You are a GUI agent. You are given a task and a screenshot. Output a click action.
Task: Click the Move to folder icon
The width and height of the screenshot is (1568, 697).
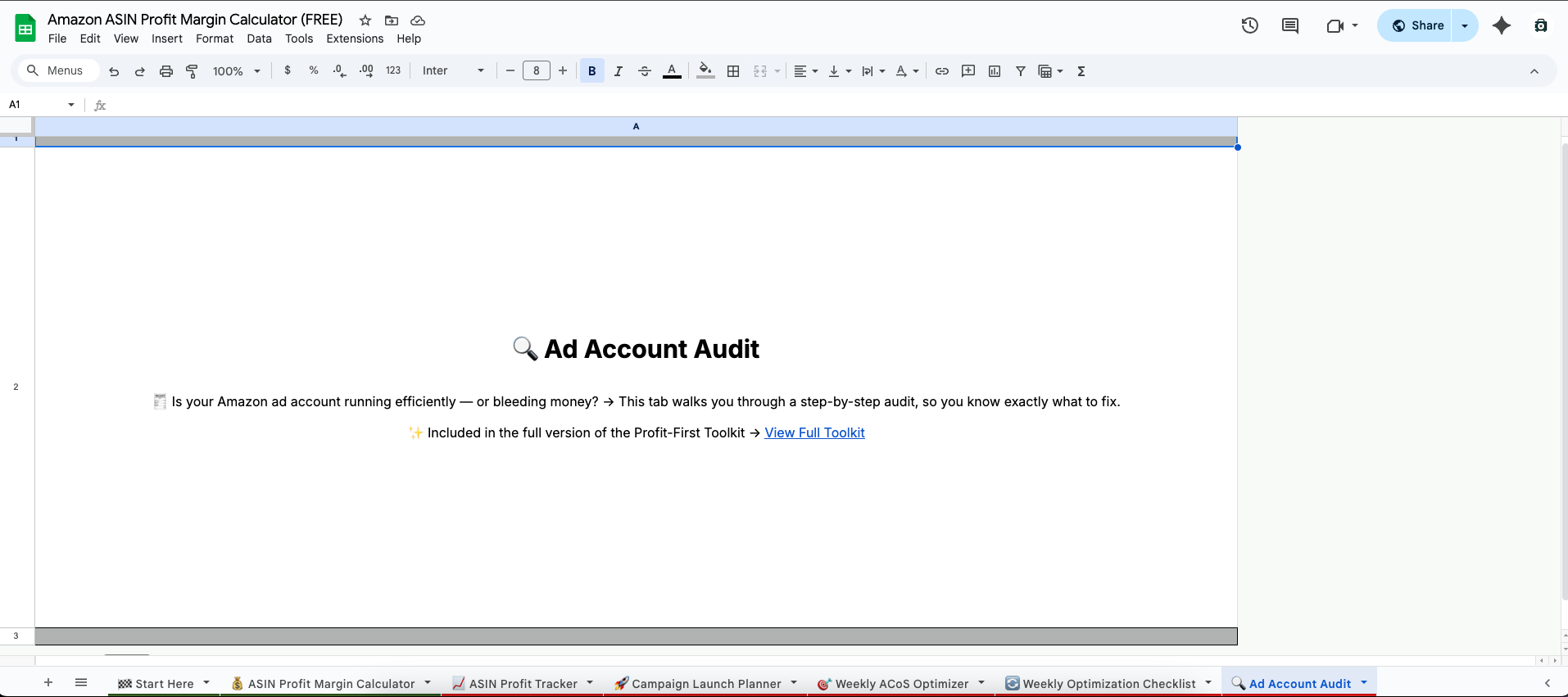coord(392,20)
